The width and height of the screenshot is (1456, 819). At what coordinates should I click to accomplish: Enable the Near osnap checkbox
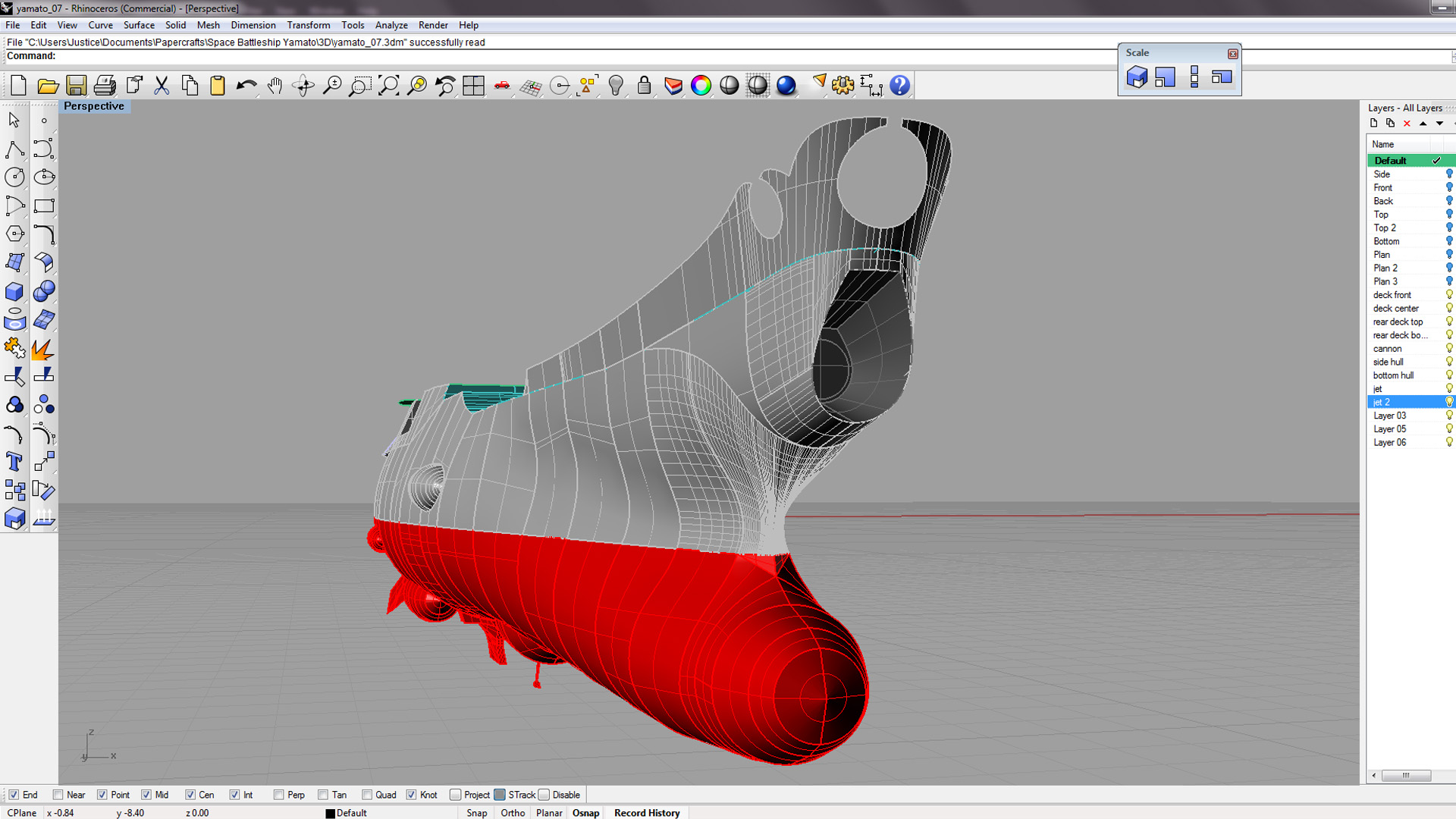[58, 795]
